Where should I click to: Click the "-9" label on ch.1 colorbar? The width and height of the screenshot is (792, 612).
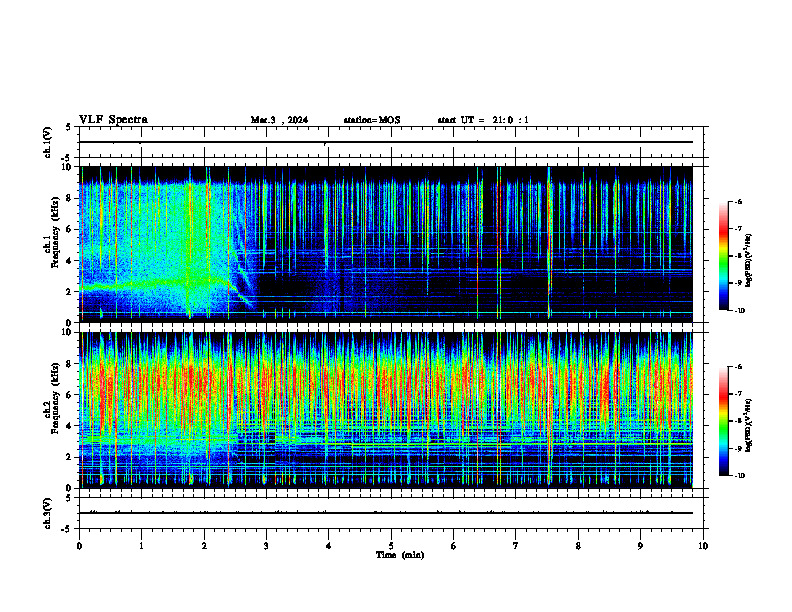738,283
